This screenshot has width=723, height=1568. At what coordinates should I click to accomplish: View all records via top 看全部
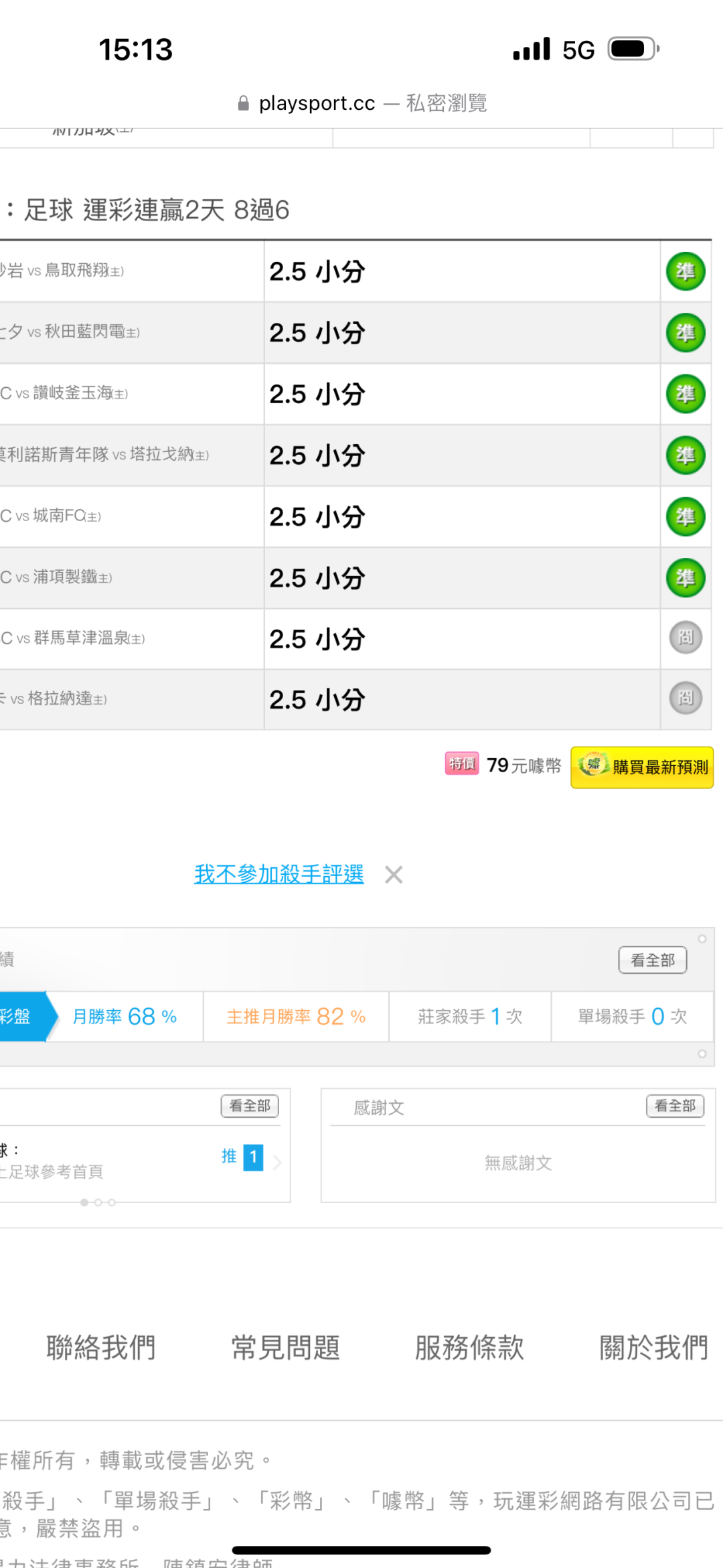[x=652, y=960]
